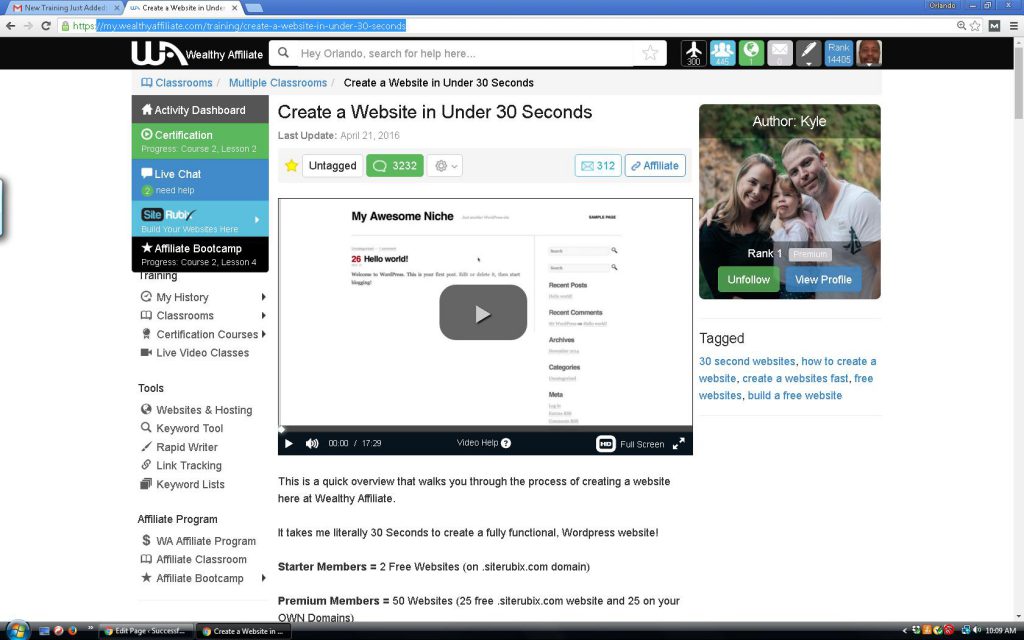Click the Wealthy Affiliate logo

(197, 54)
